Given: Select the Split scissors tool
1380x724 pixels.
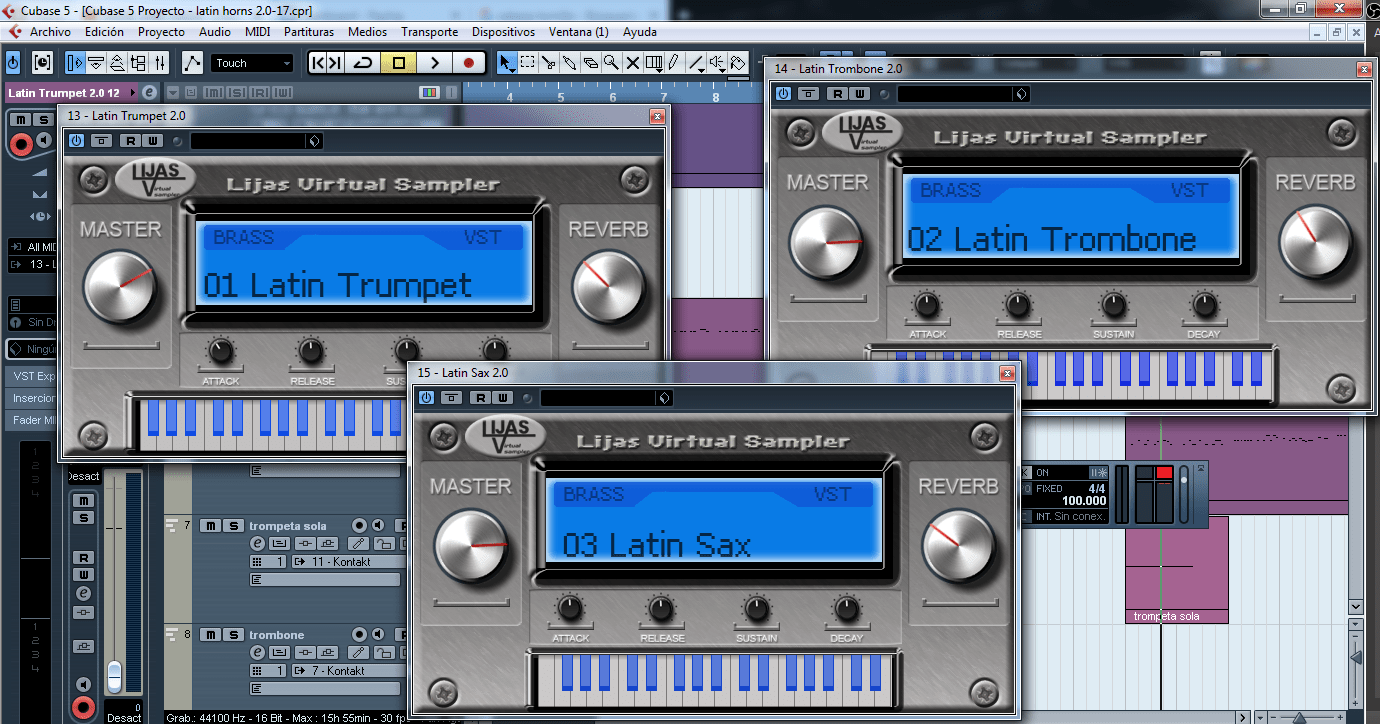Looking at the screenshot, I should coord(549,62).
